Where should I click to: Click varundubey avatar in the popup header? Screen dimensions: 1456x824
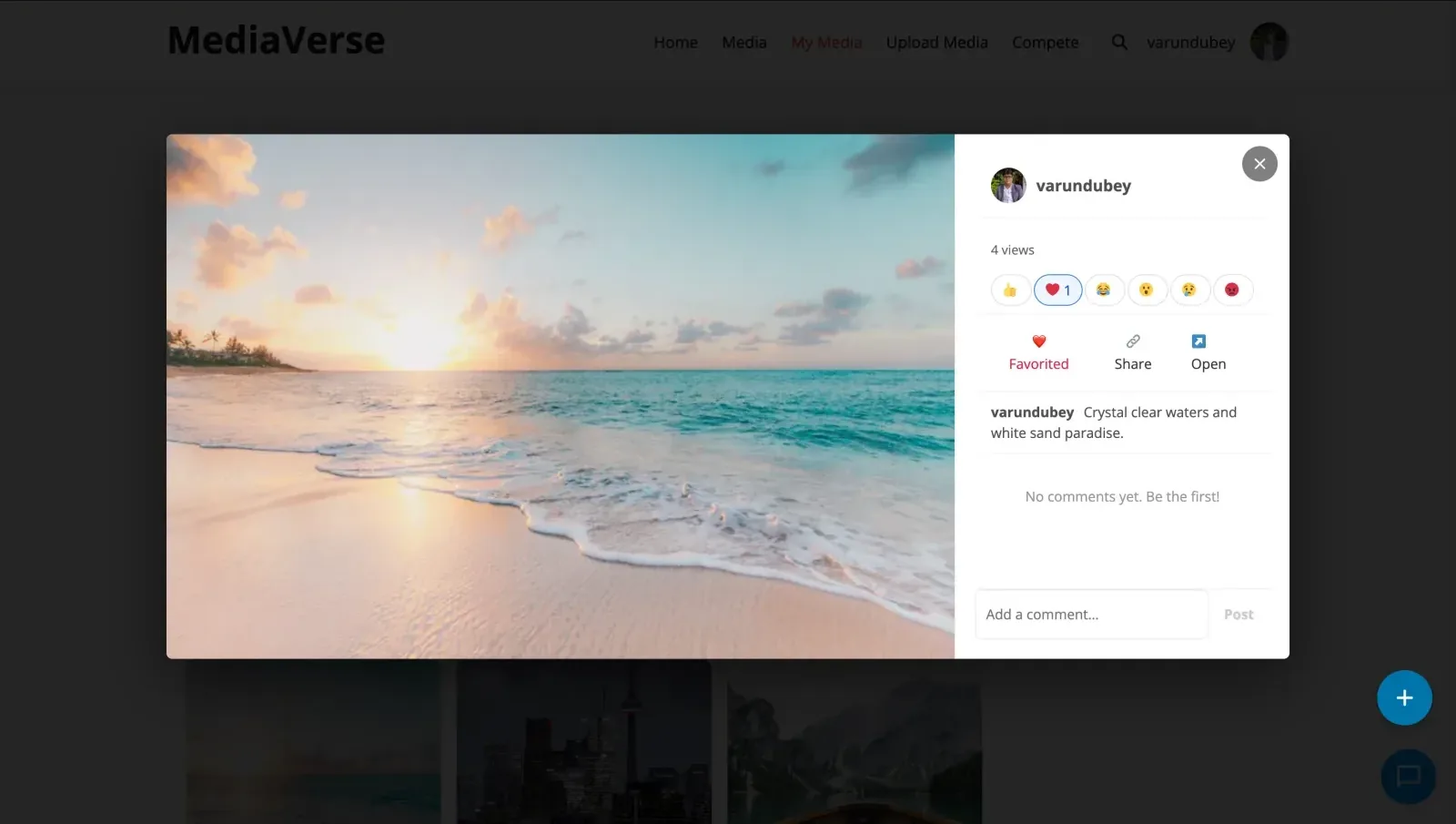coord(1008,186)
